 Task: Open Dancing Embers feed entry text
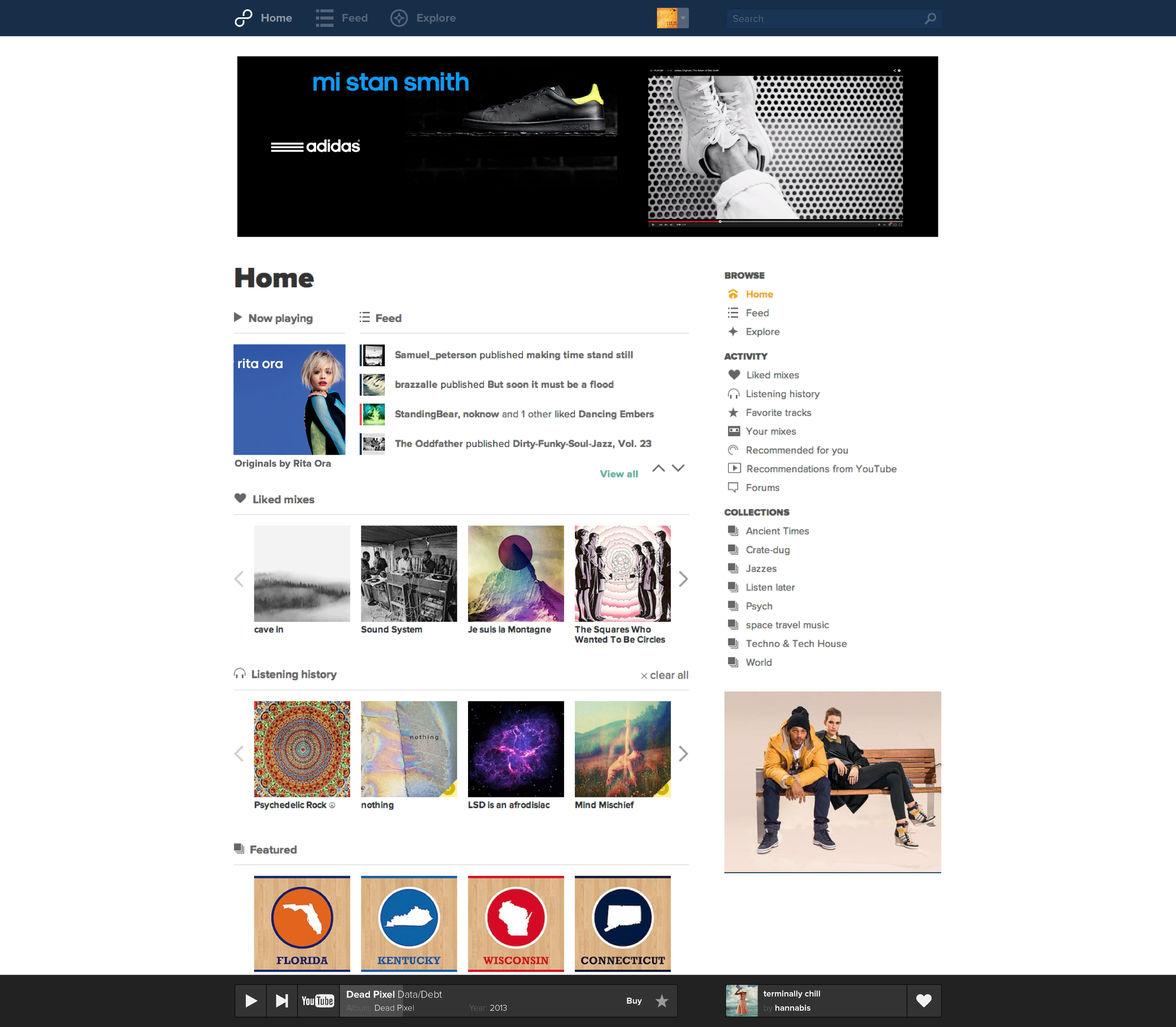[616, 414]
